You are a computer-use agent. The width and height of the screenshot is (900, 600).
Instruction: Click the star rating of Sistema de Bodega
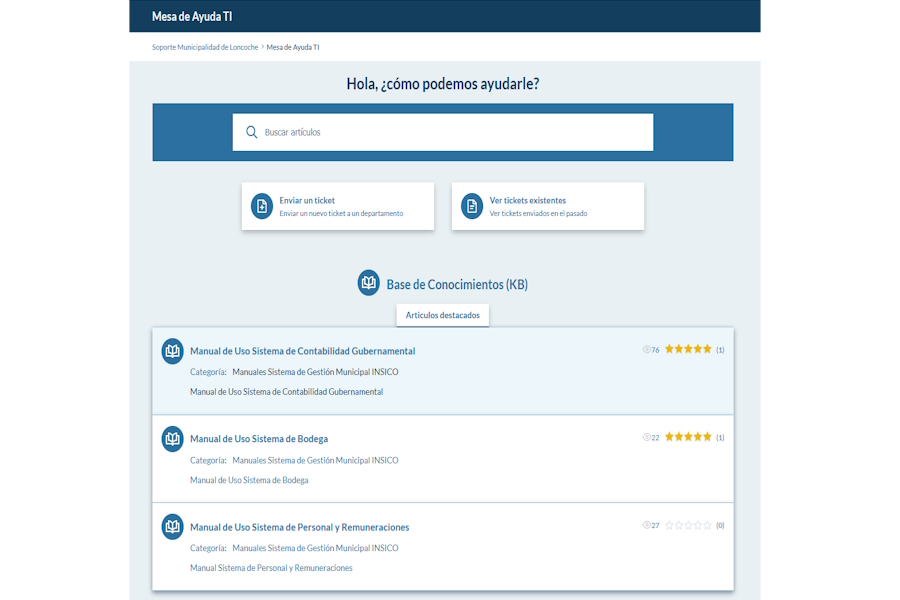coord(688,437)
